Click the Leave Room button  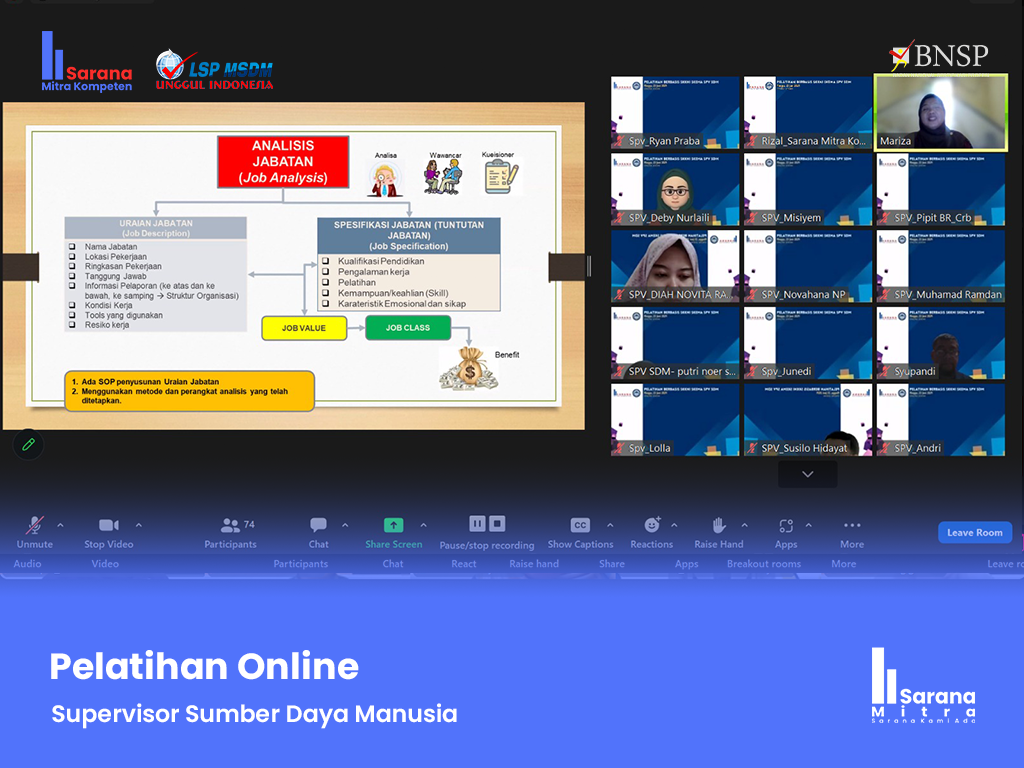(x=974, y=532)
